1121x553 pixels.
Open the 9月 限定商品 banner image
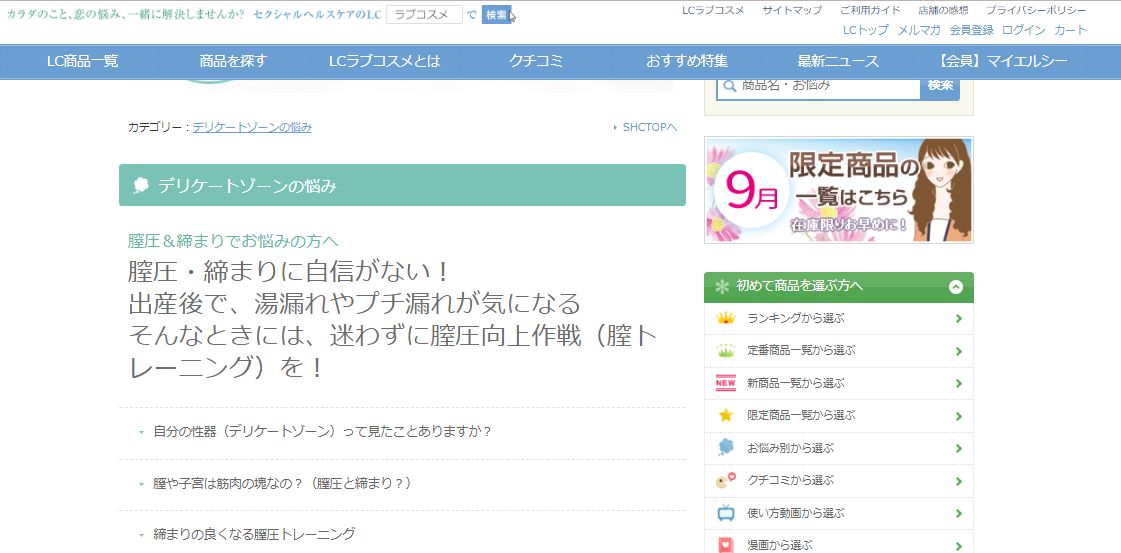(838, 190)
